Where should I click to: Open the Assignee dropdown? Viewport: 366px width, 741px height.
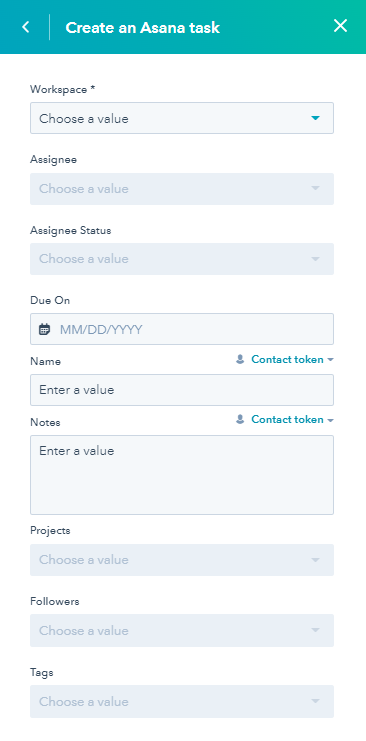[x=182, y=189]
